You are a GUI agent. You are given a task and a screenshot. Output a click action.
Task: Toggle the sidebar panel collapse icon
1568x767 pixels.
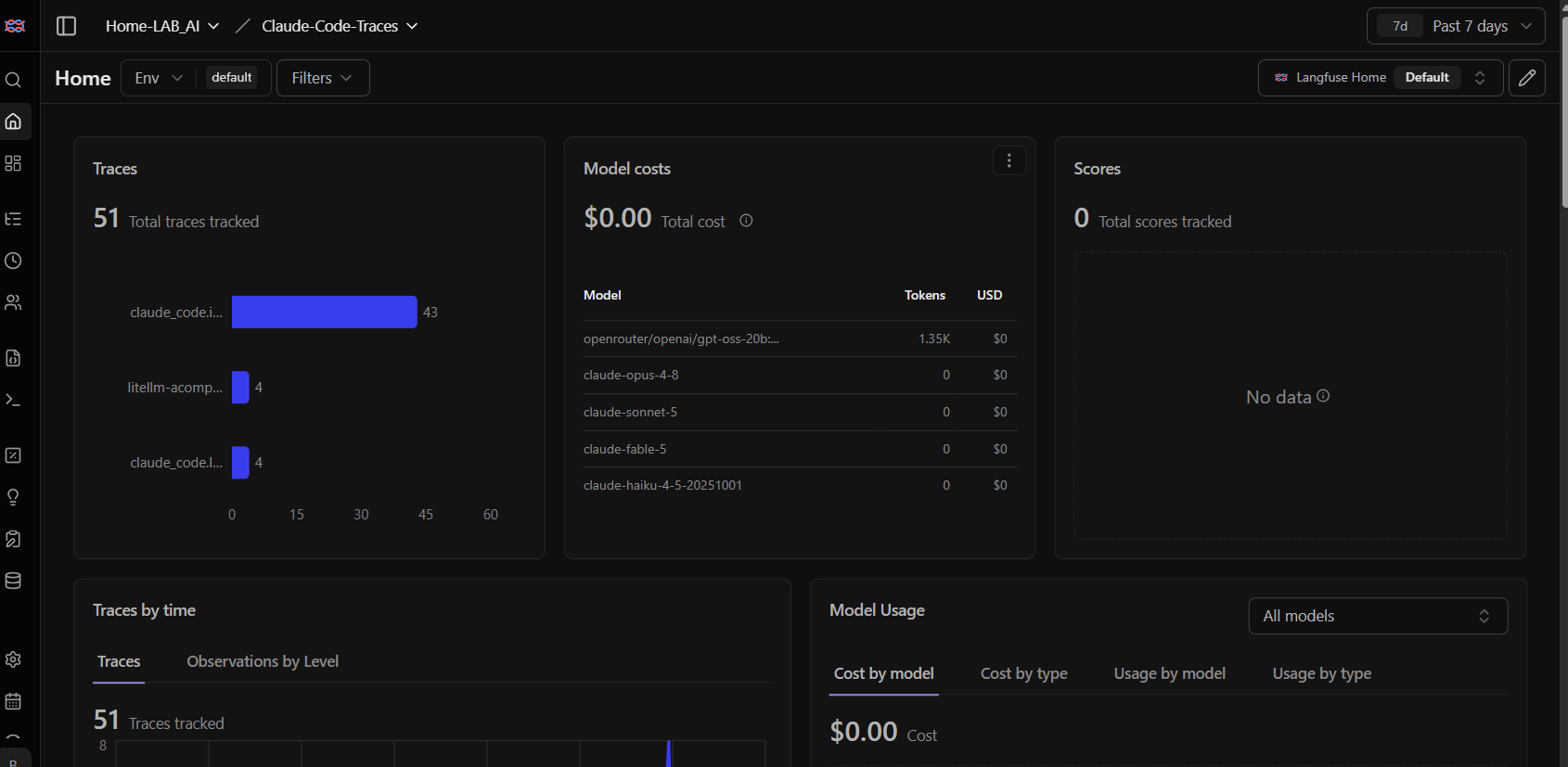pos(66,26)
